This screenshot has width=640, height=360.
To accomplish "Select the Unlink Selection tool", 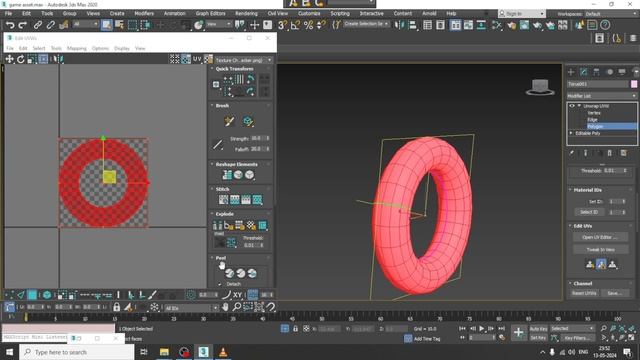I will click(x=51, y=25).
